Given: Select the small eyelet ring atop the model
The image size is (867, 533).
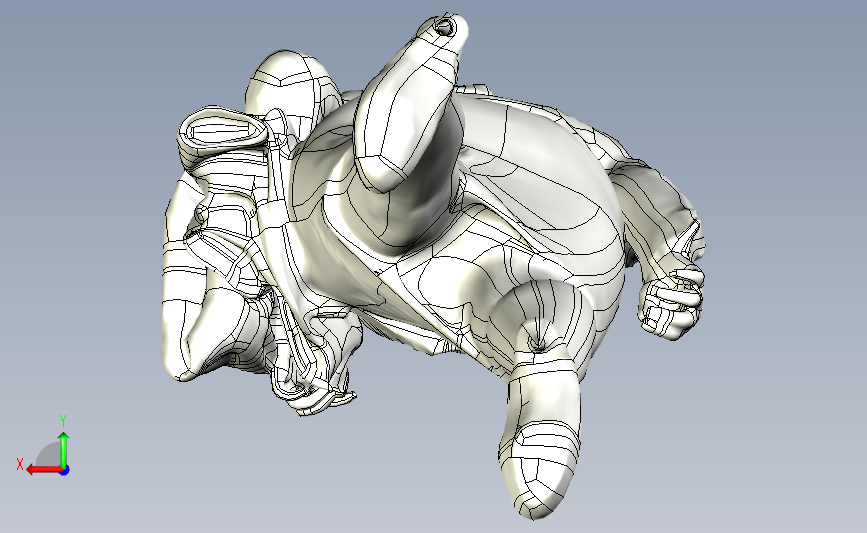Looking at the screenshot, I should tap(444, 26).
